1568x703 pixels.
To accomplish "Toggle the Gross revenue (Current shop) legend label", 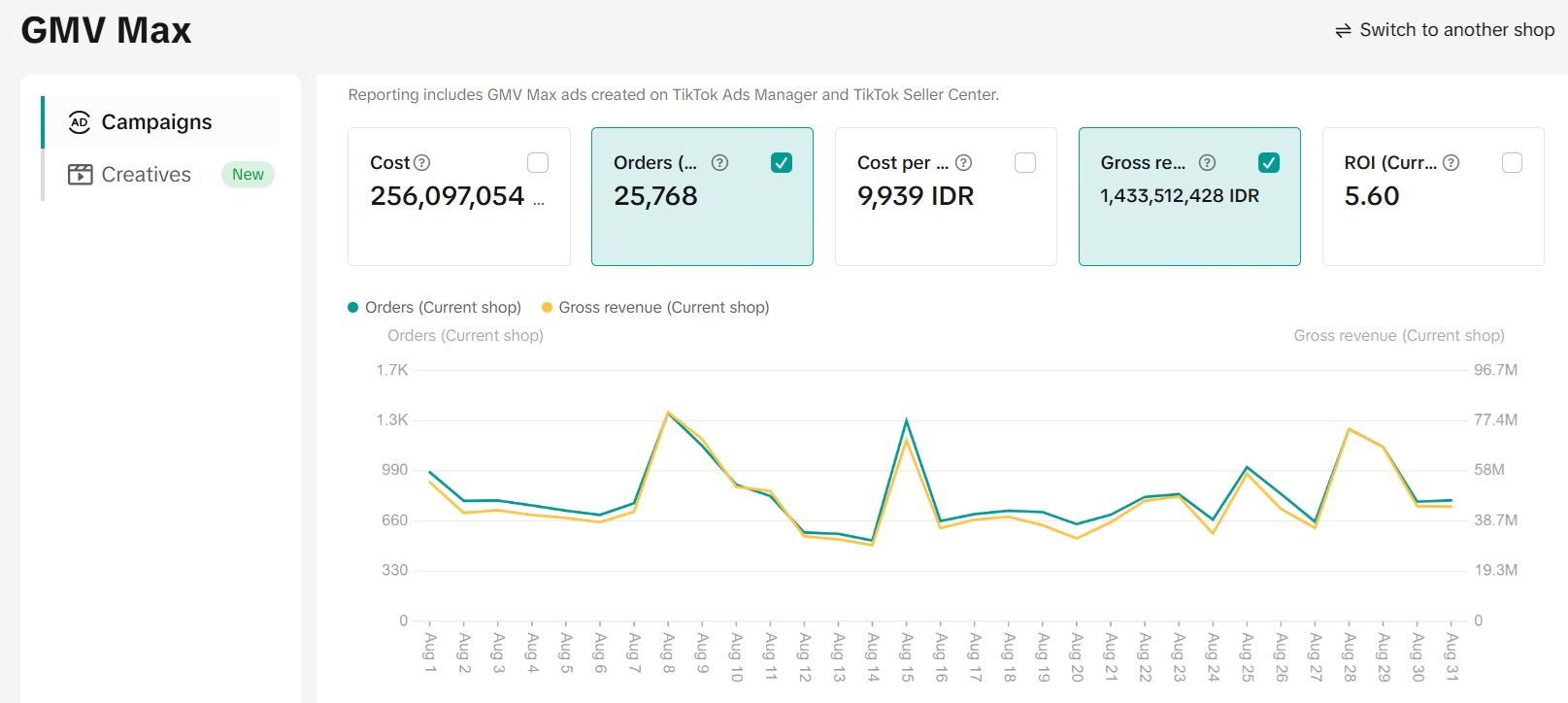I will (x=664, y=308).
